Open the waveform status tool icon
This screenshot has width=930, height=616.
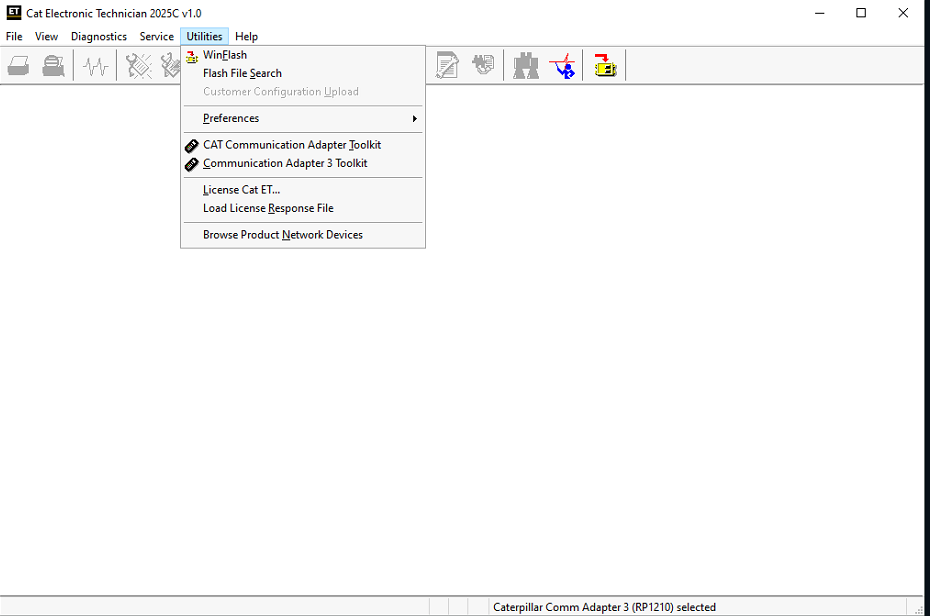[x=95, y=65]
